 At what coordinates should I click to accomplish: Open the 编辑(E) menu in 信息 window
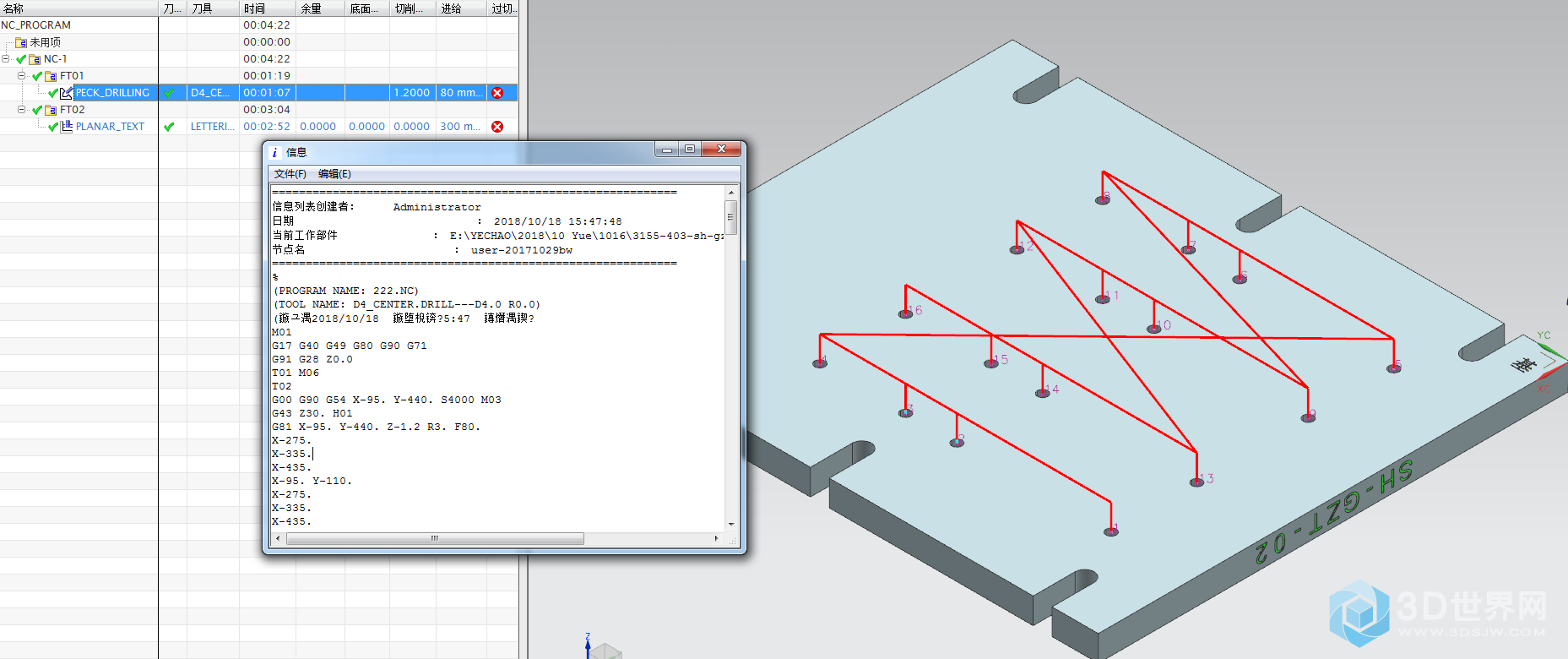pos(334,174)
